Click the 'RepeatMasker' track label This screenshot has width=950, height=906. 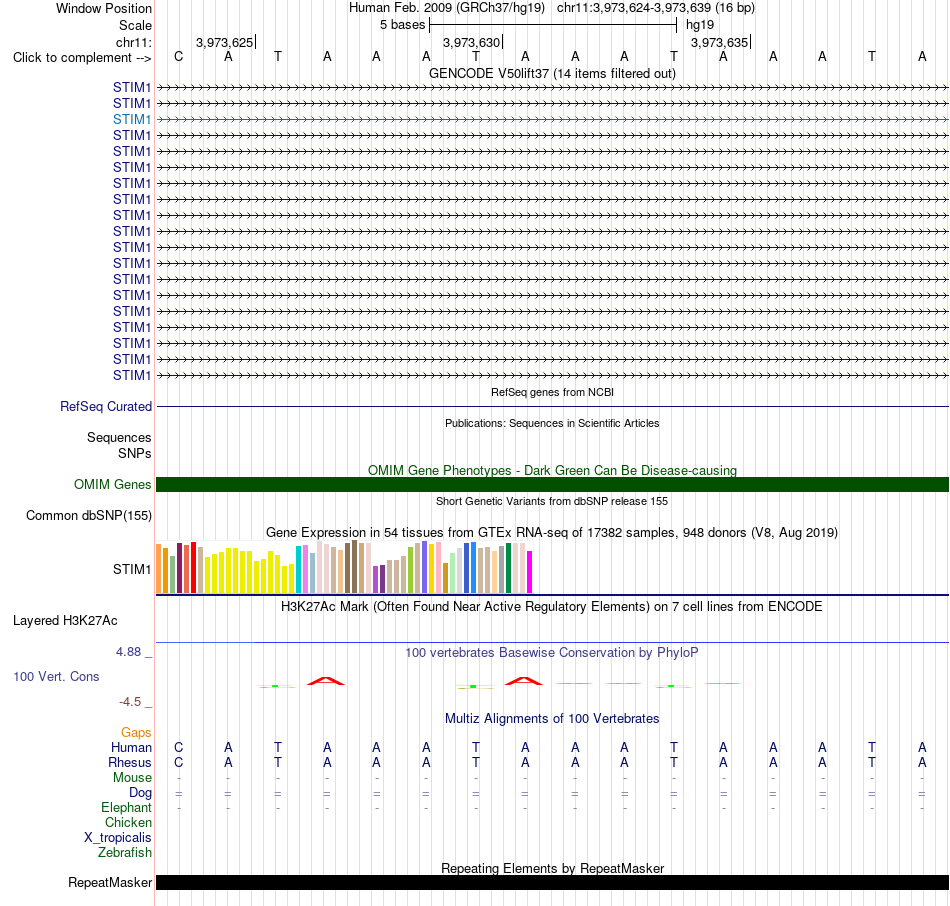[x=110, y=882]
